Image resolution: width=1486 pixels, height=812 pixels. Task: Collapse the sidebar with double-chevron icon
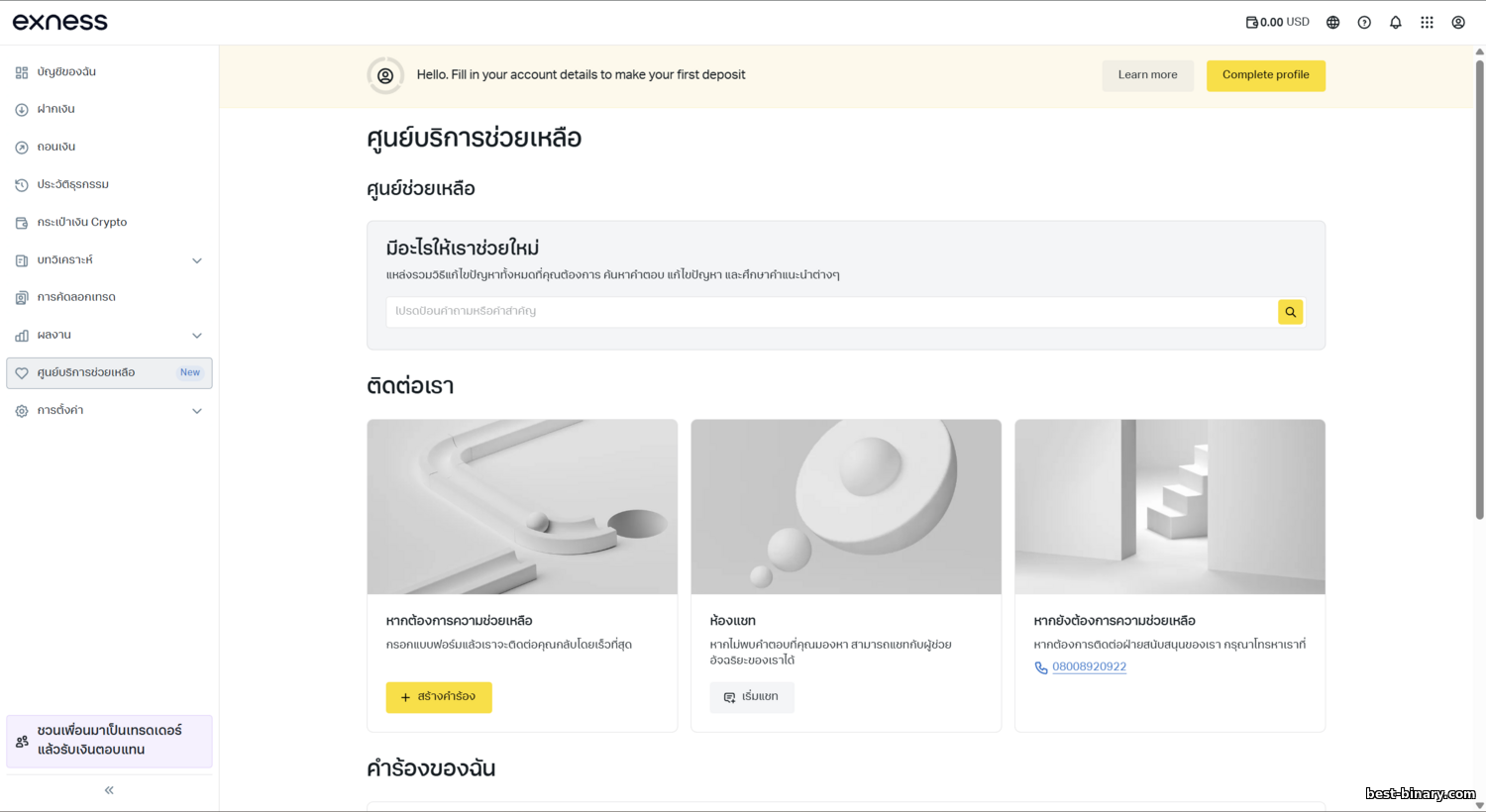pyautogui.click(x=109, y=790)
